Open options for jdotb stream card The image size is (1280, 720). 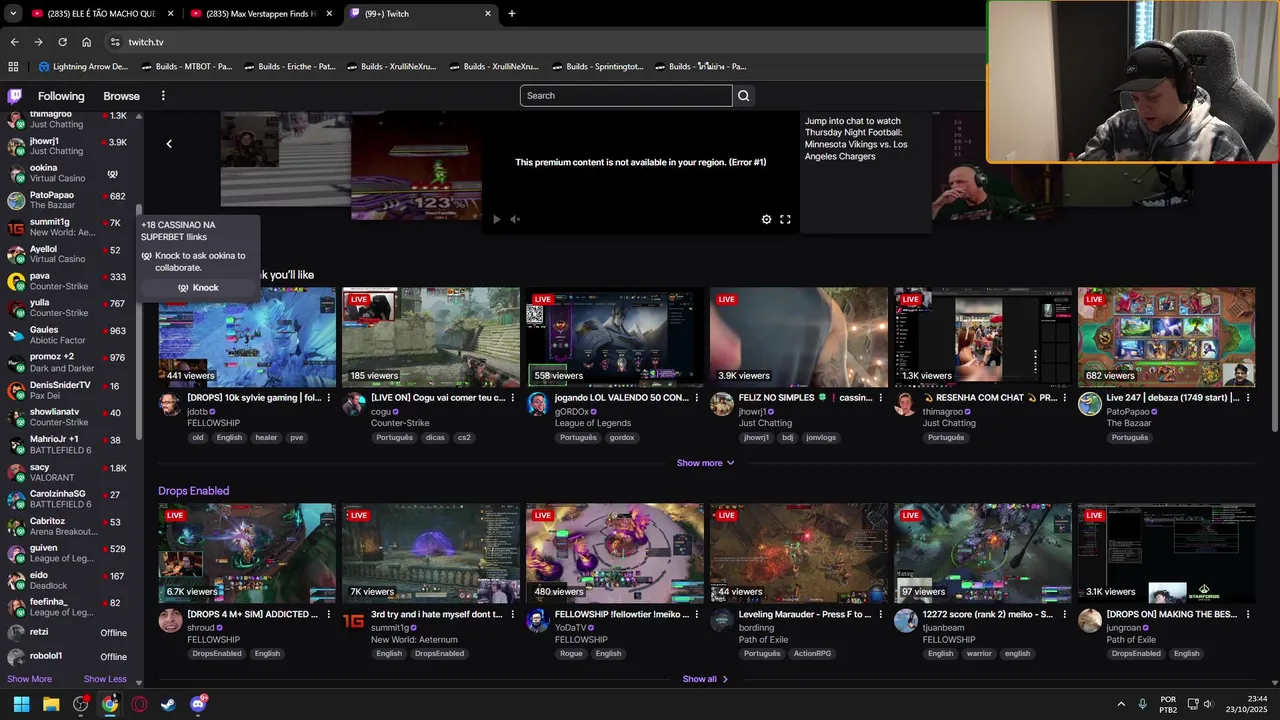pos(329,398)
